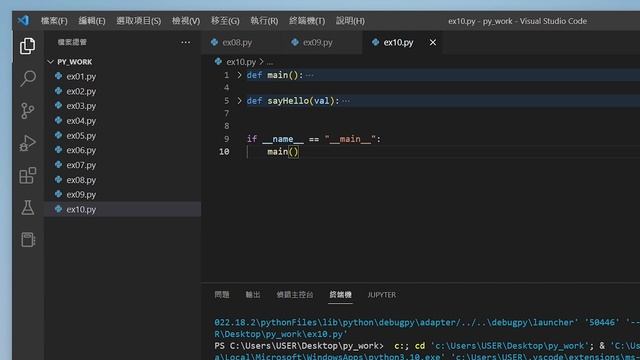The image size is (640, 360).
Task: Click ellipsis after def main():
Action: point(310,76)
